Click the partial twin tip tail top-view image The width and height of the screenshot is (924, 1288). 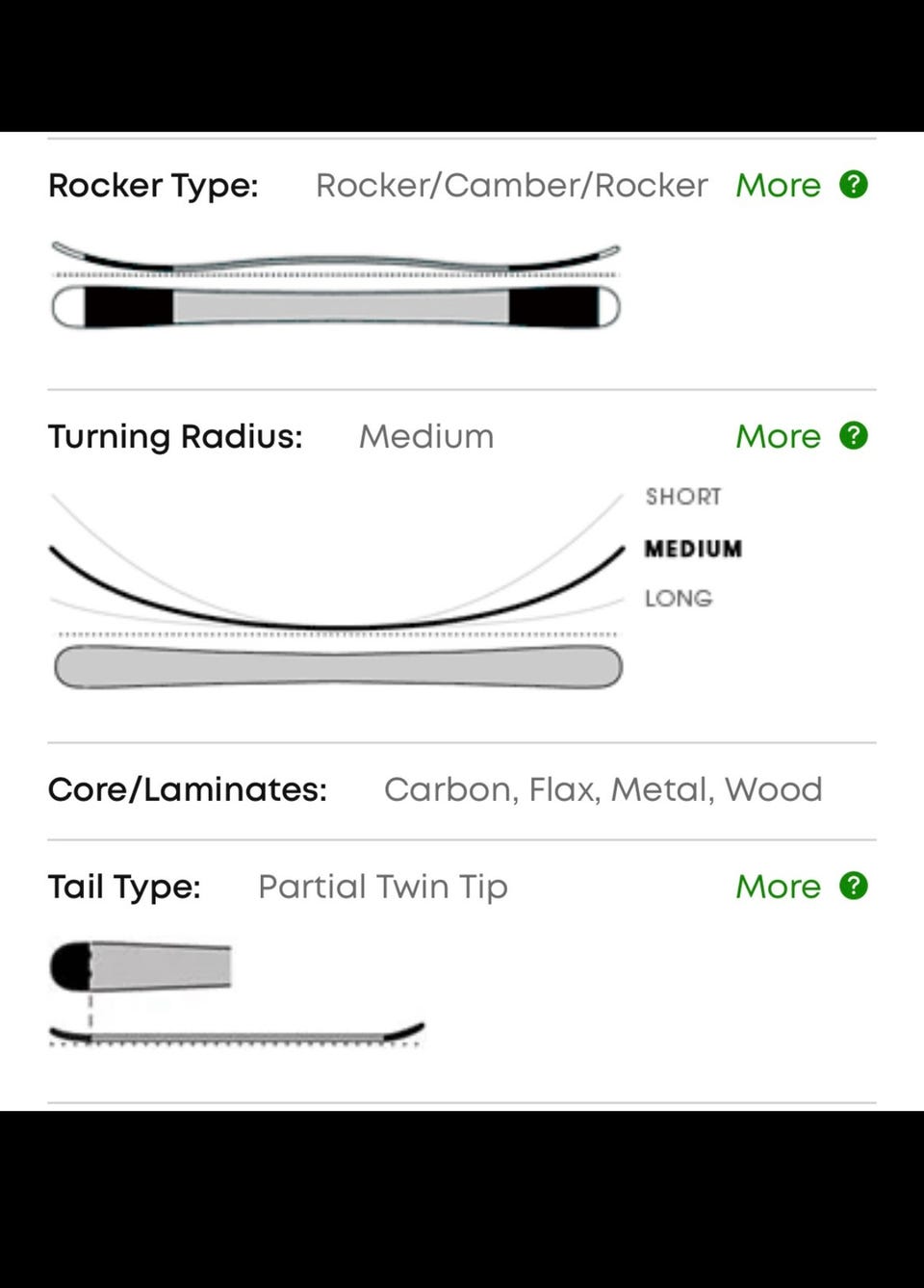click(141, 966)
